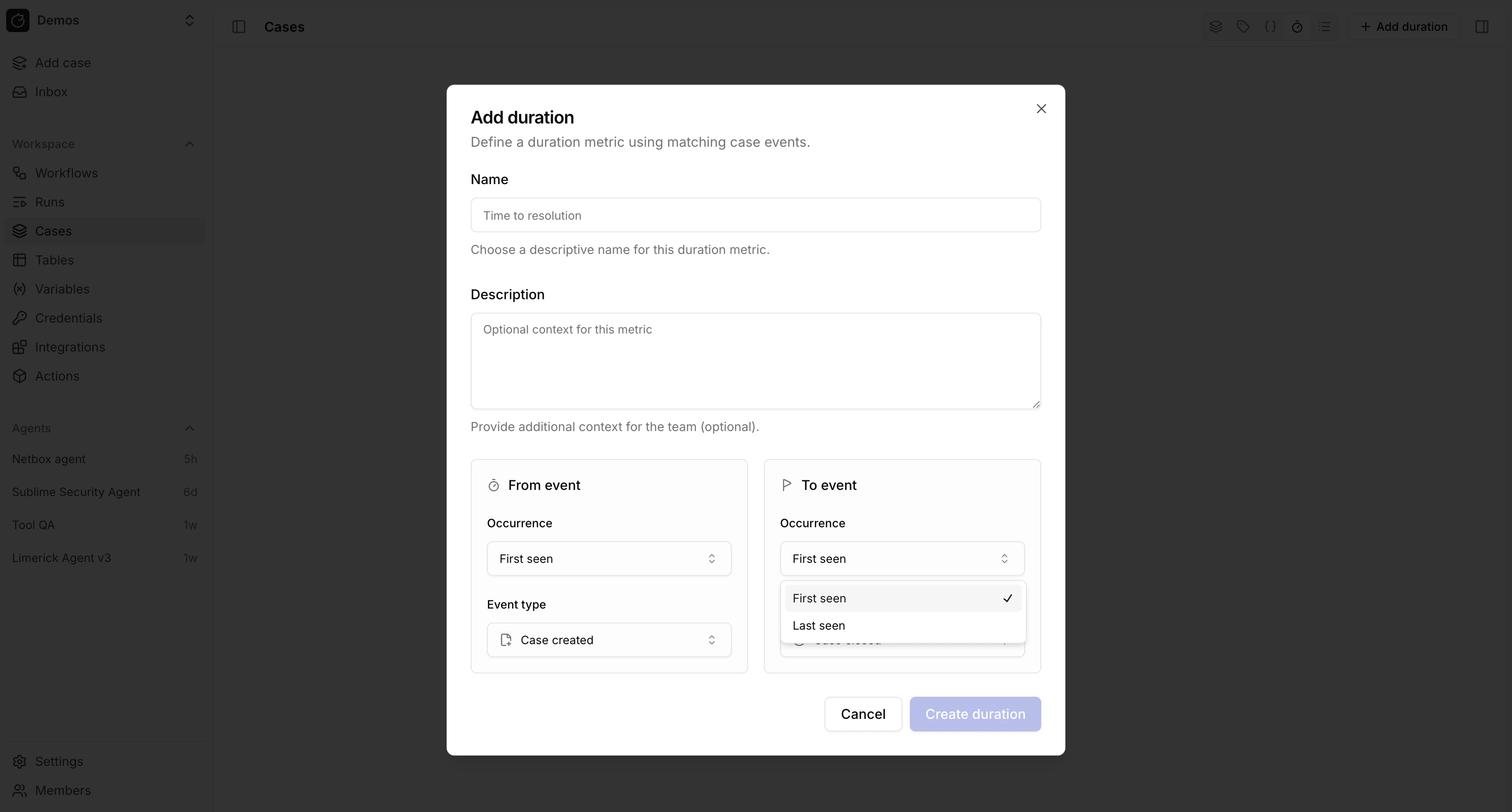Open Settings in the sidebar
1512x812 pixels.
pos(59,761)
